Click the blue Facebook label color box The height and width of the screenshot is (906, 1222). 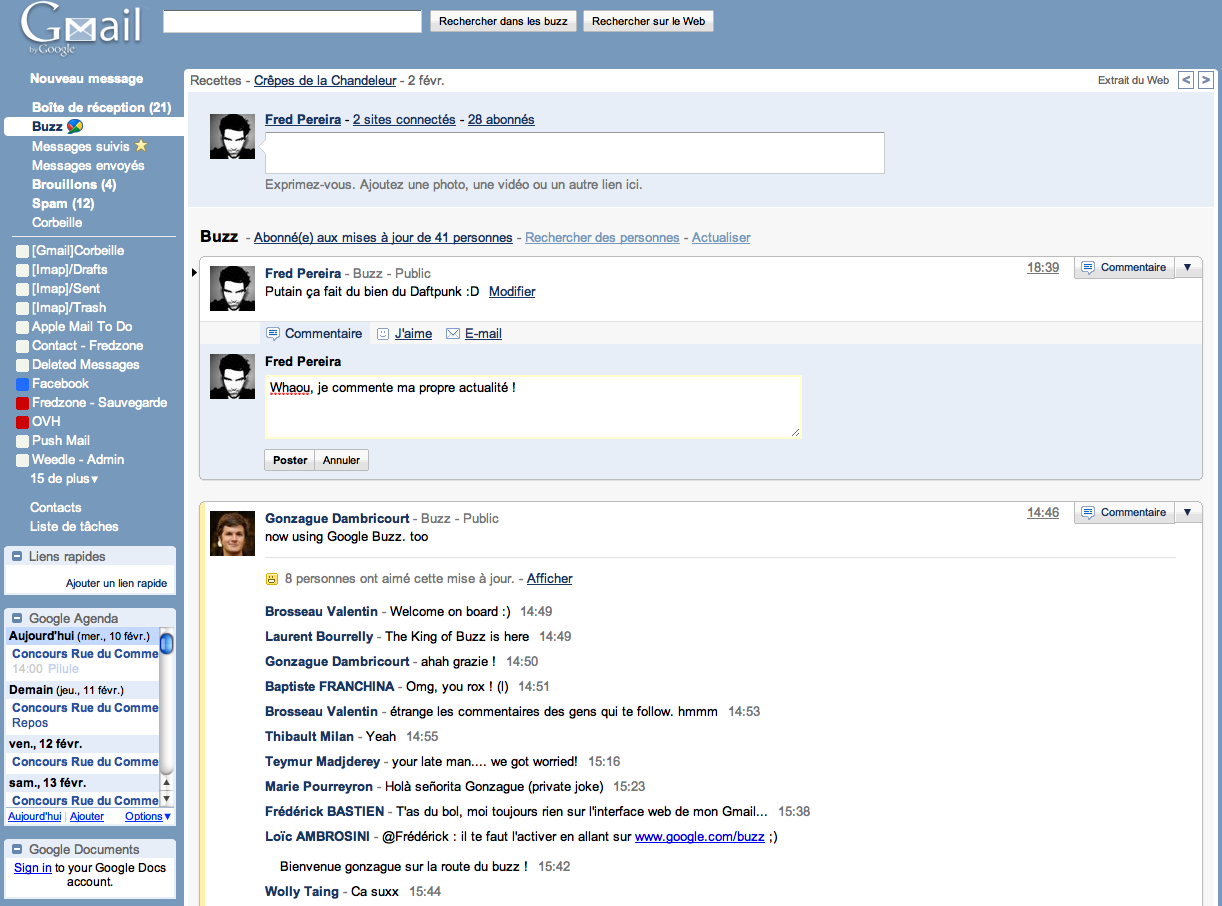click(23, 384)
